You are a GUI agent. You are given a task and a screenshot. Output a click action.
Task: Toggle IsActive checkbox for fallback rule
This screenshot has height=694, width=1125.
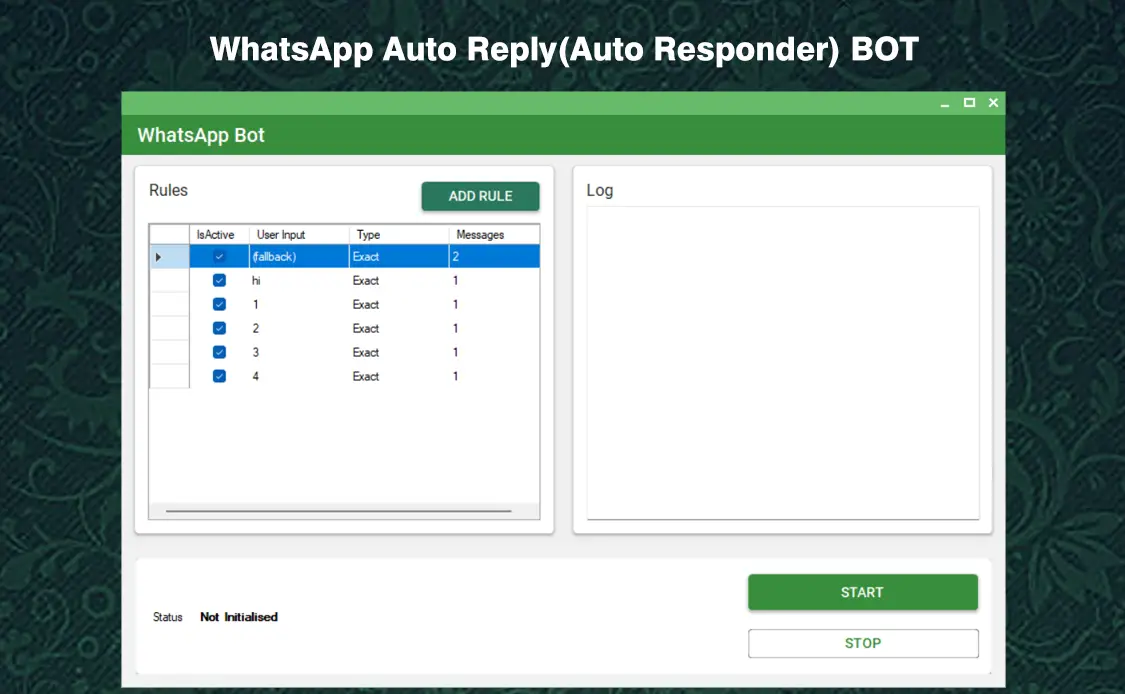coord(219,257)
